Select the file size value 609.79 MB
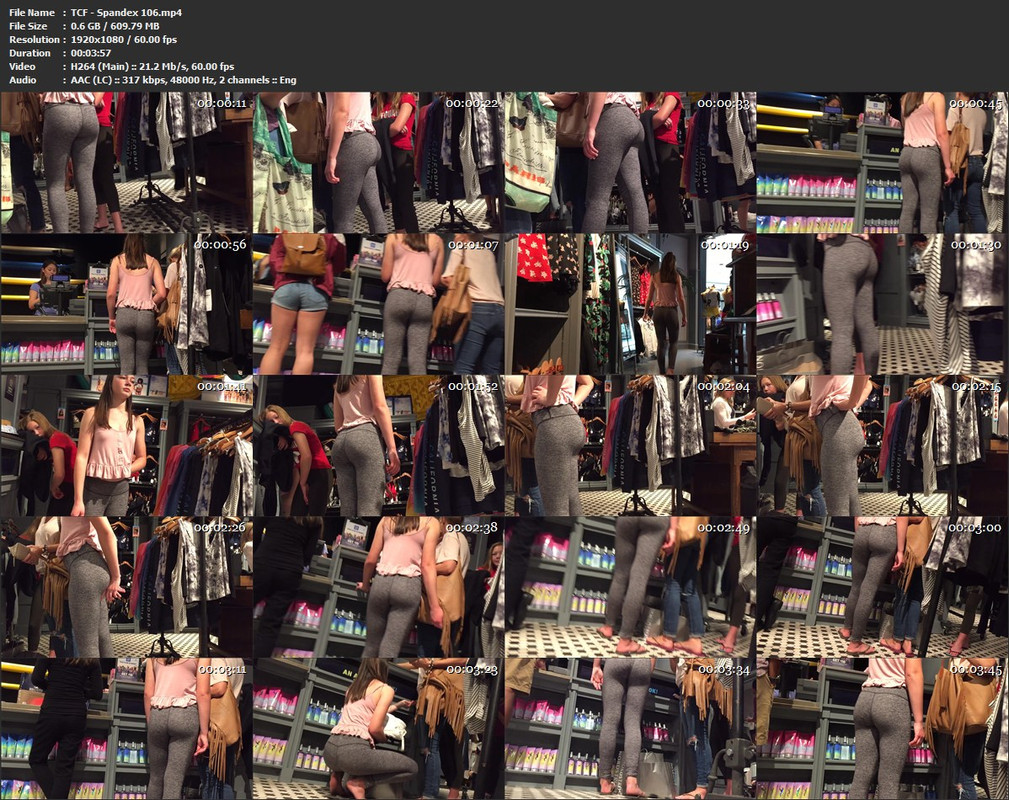This screenshot has width=1009, height=800. click(x=133, y=27)
